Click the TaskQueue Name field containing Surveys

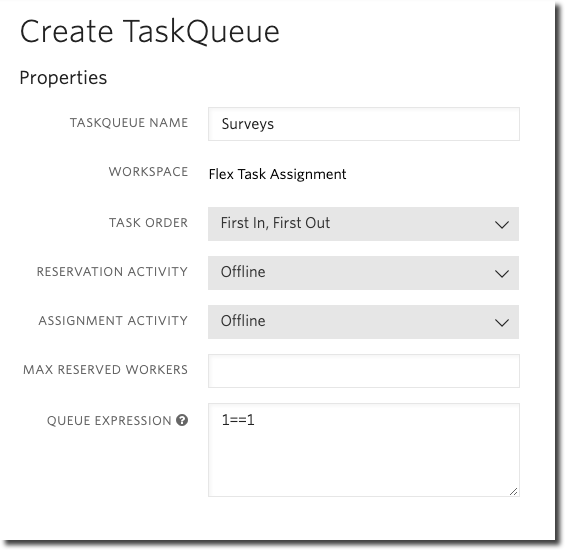pyautogui.click(x=364, y=124)
